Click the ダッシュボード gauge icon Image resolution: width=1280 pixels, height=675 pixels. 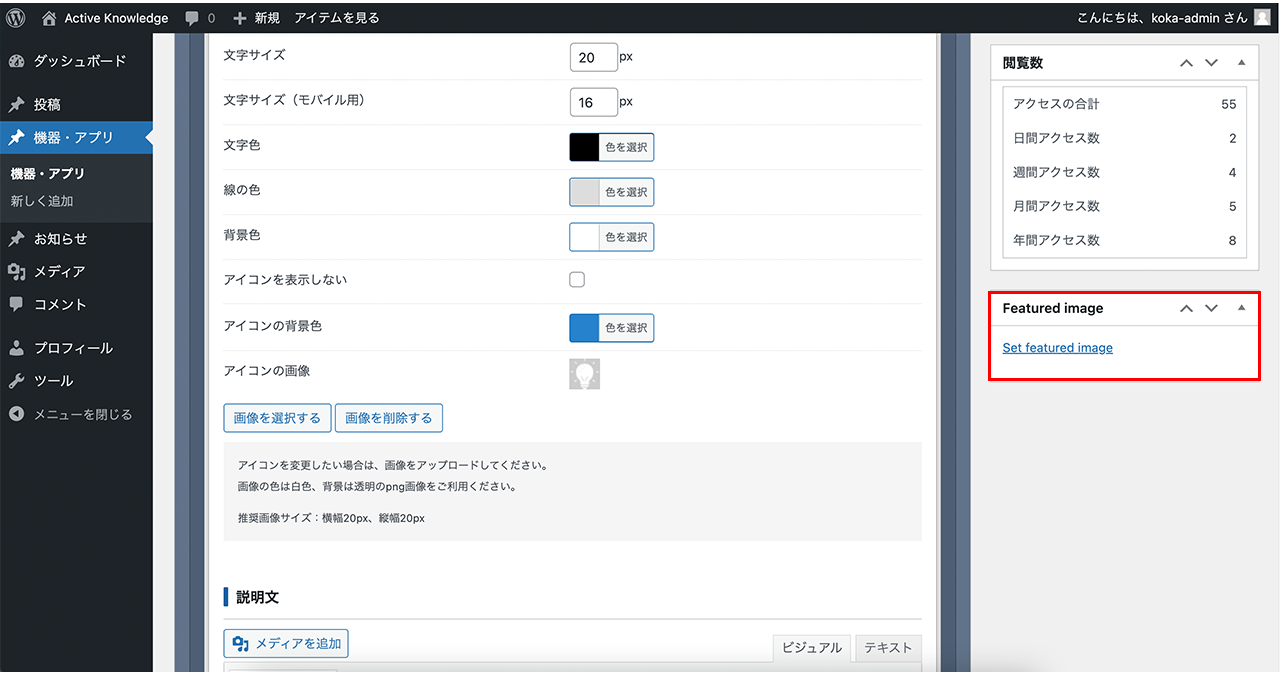[16, 61]
